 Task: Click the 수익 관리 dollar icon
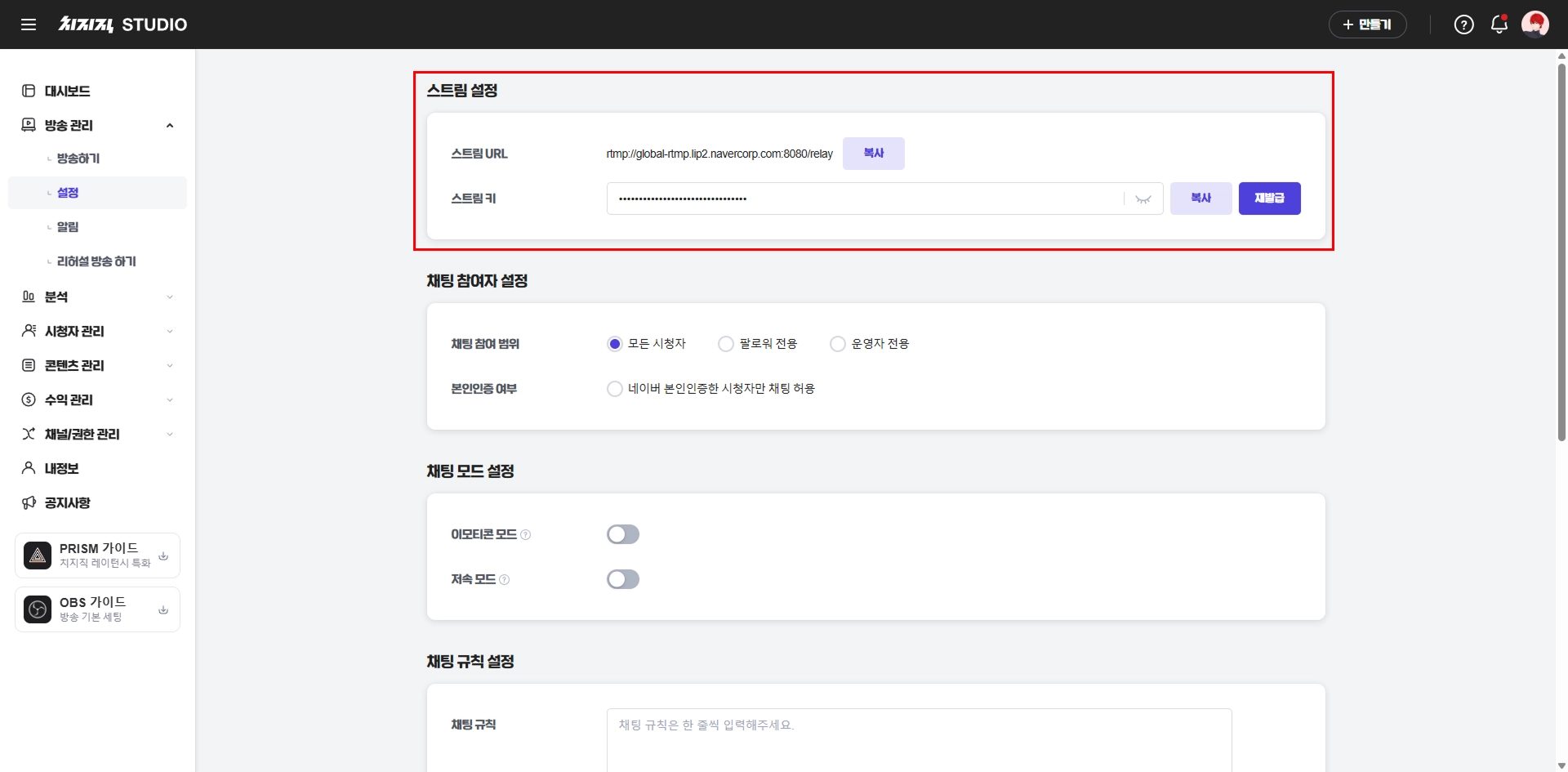(29, 399)
